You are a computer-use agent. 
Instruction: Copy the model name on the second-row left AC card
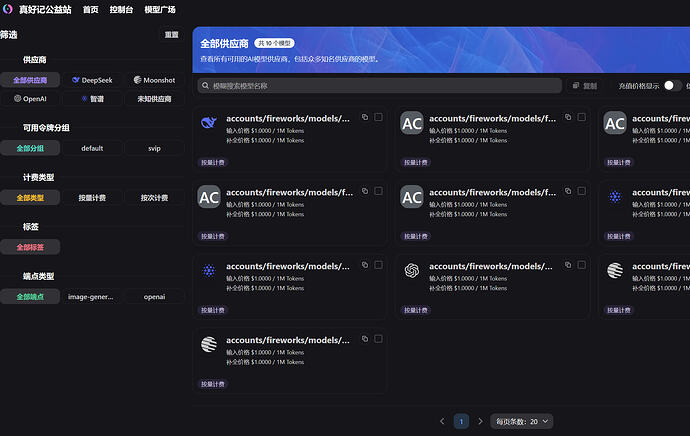(x=365, y=191)
